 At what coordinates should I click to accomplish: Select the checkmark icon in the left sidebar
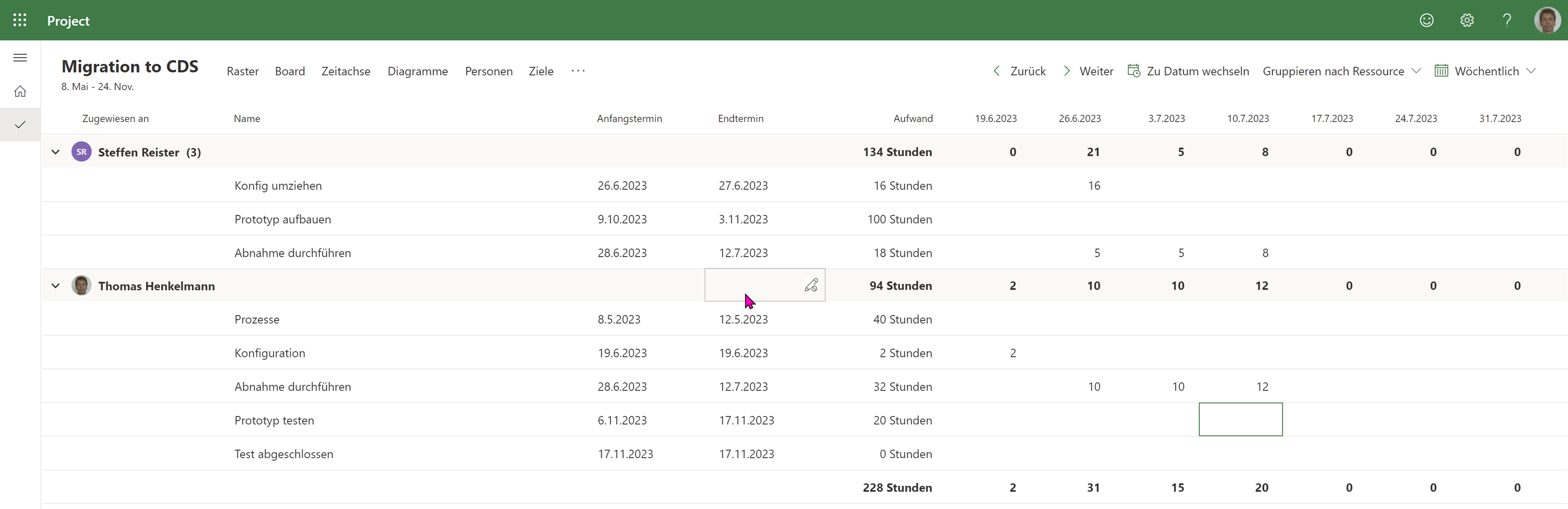20,124
